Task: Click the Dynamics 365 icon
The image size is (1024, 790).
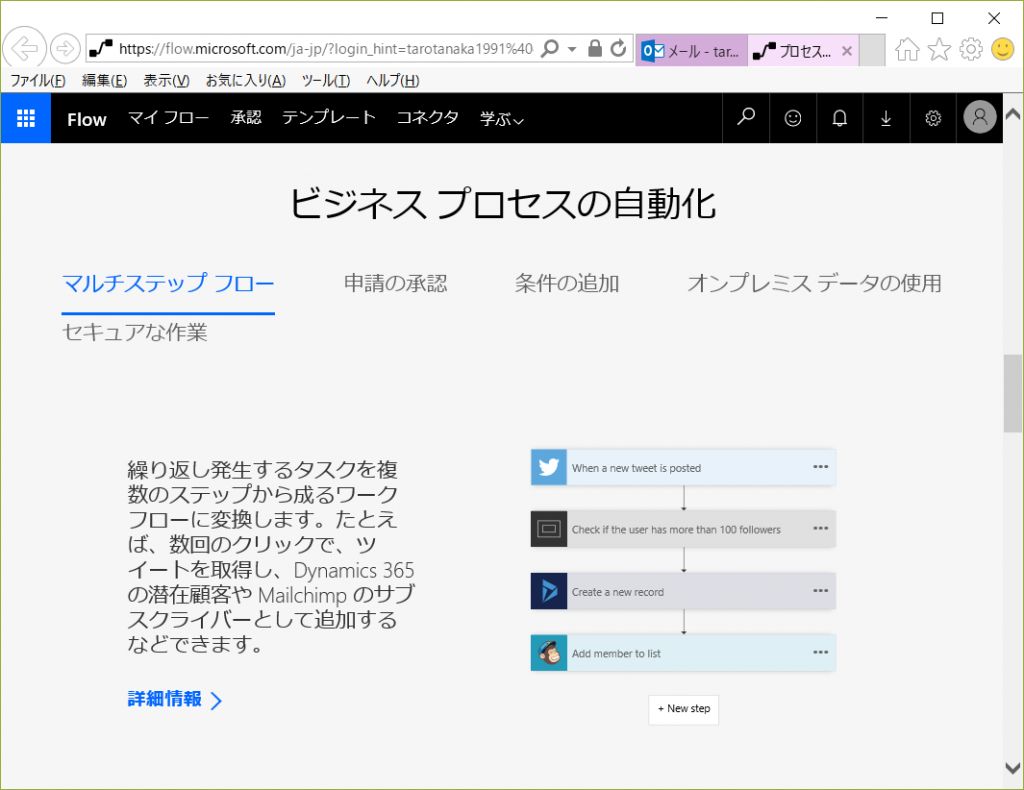Action: coord(549,591)
